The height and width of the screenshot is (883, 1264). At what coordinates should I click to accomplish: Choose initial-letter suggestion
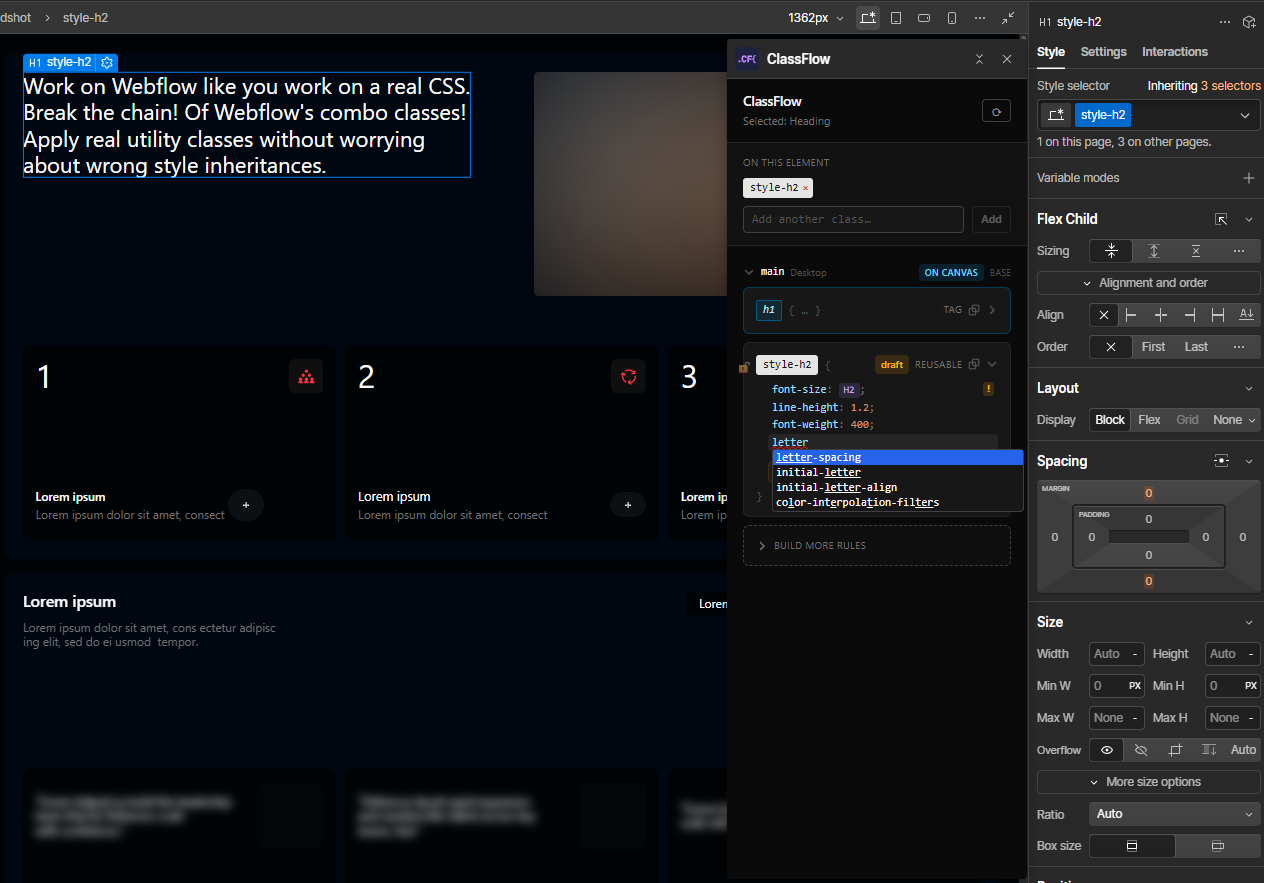[x=898, y=472]
